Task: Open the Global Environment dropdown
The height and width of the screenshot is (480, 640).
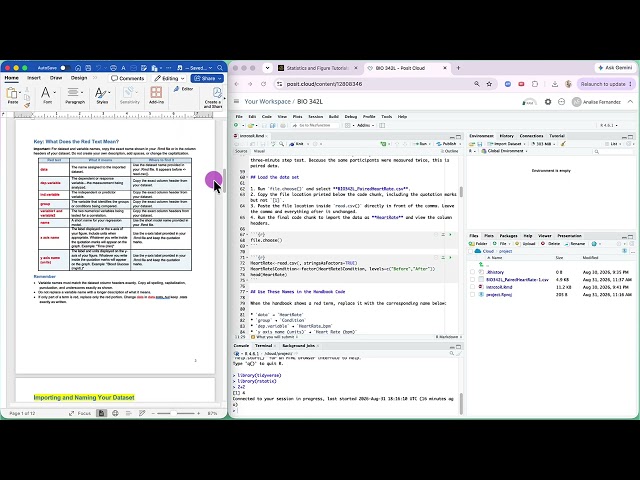Action: (x=504, y=151)
